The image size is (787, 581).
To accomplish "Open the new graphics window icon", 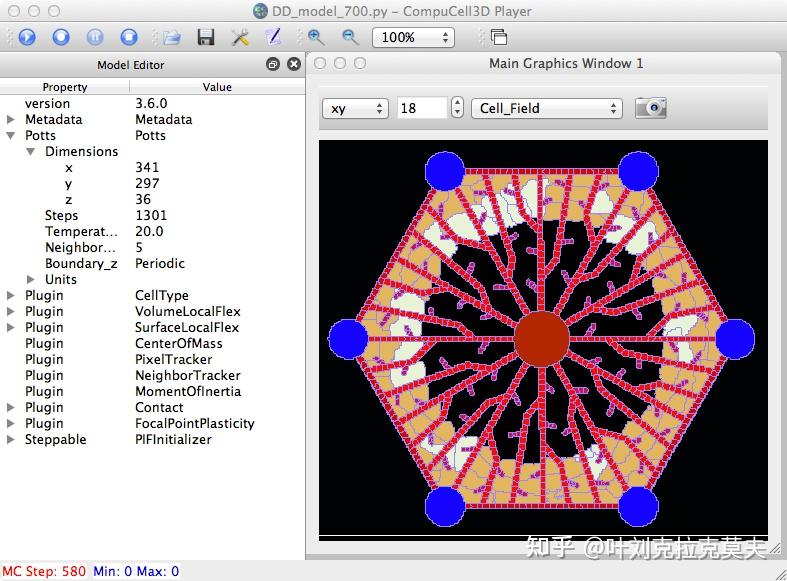I will 498,37.
